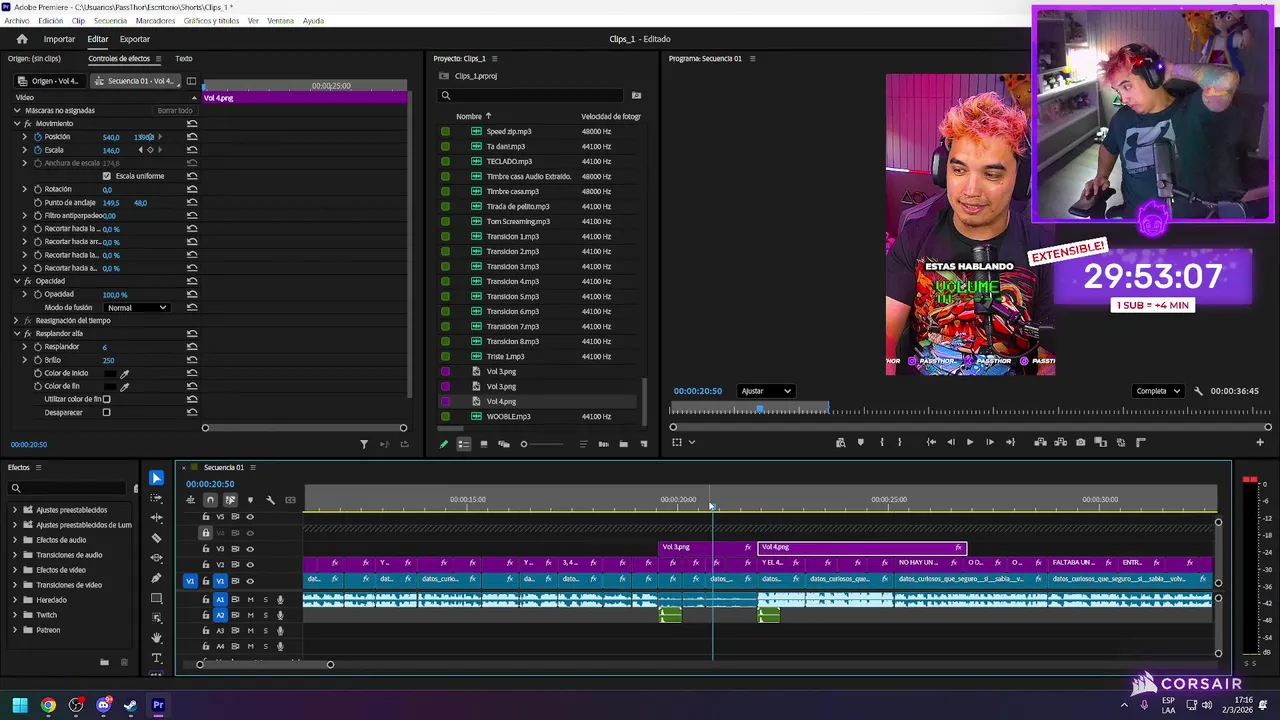Enable Utilizar color de fin checkbox
Viewport: 1280px width, 720px height.
(106, 399)
